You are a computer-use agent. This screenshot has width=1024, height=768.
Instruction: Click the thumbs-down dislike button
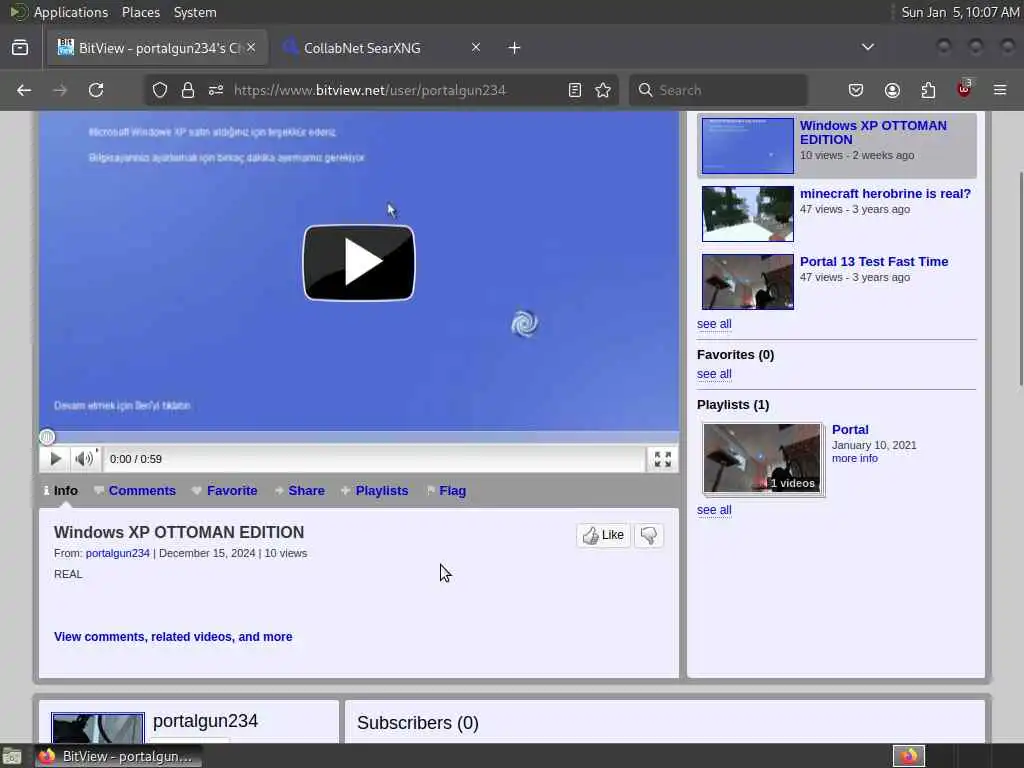pyautogui.click(x=649, y=535)
